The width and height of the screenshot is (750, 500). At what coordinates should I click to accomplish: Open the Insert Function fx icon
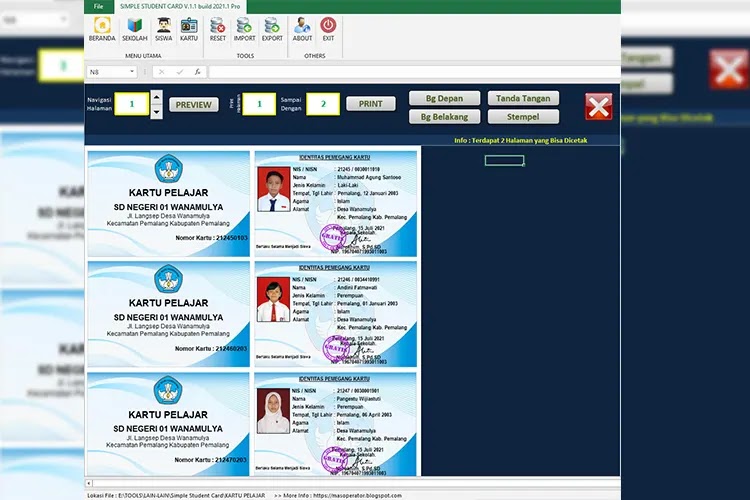point(197,72)
